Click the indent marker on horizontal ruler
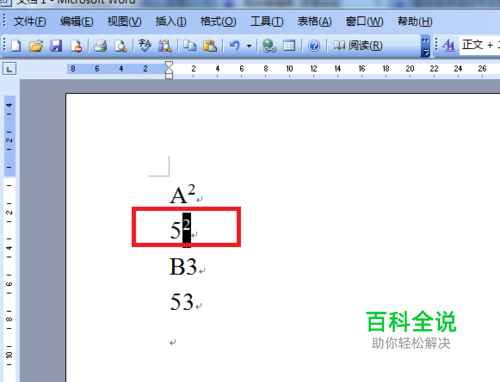The width and height of the screenshot is (500, 382). click(169, 70)
